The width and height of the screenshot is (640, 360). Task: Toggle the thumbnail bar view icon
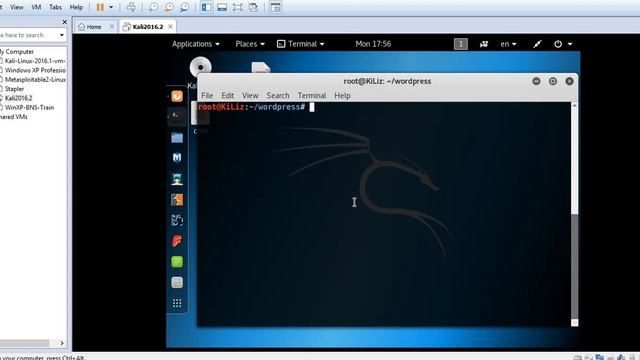coord(222,7)
